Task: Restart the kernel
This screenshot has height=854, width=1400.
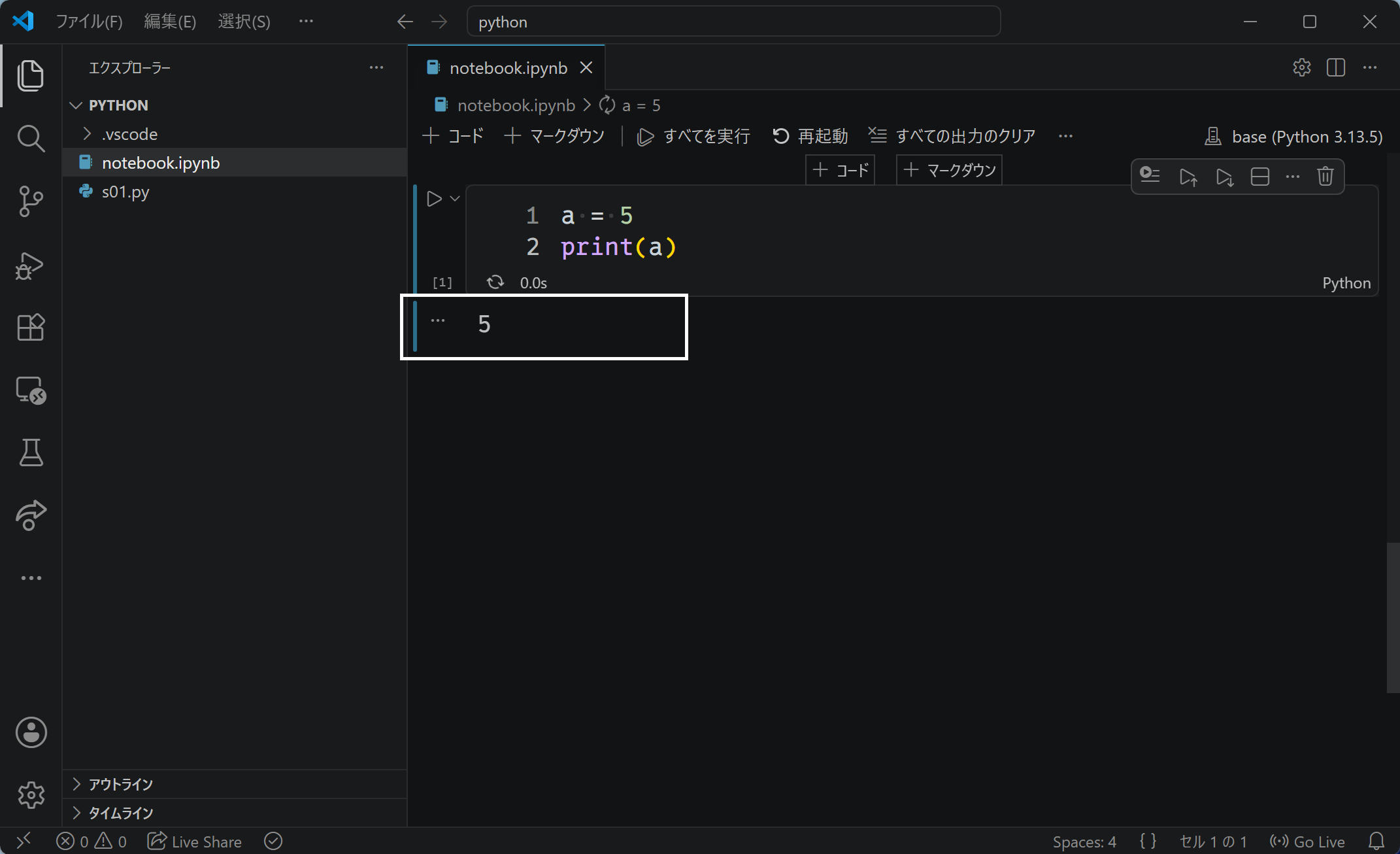Action: tap(810, 136)
